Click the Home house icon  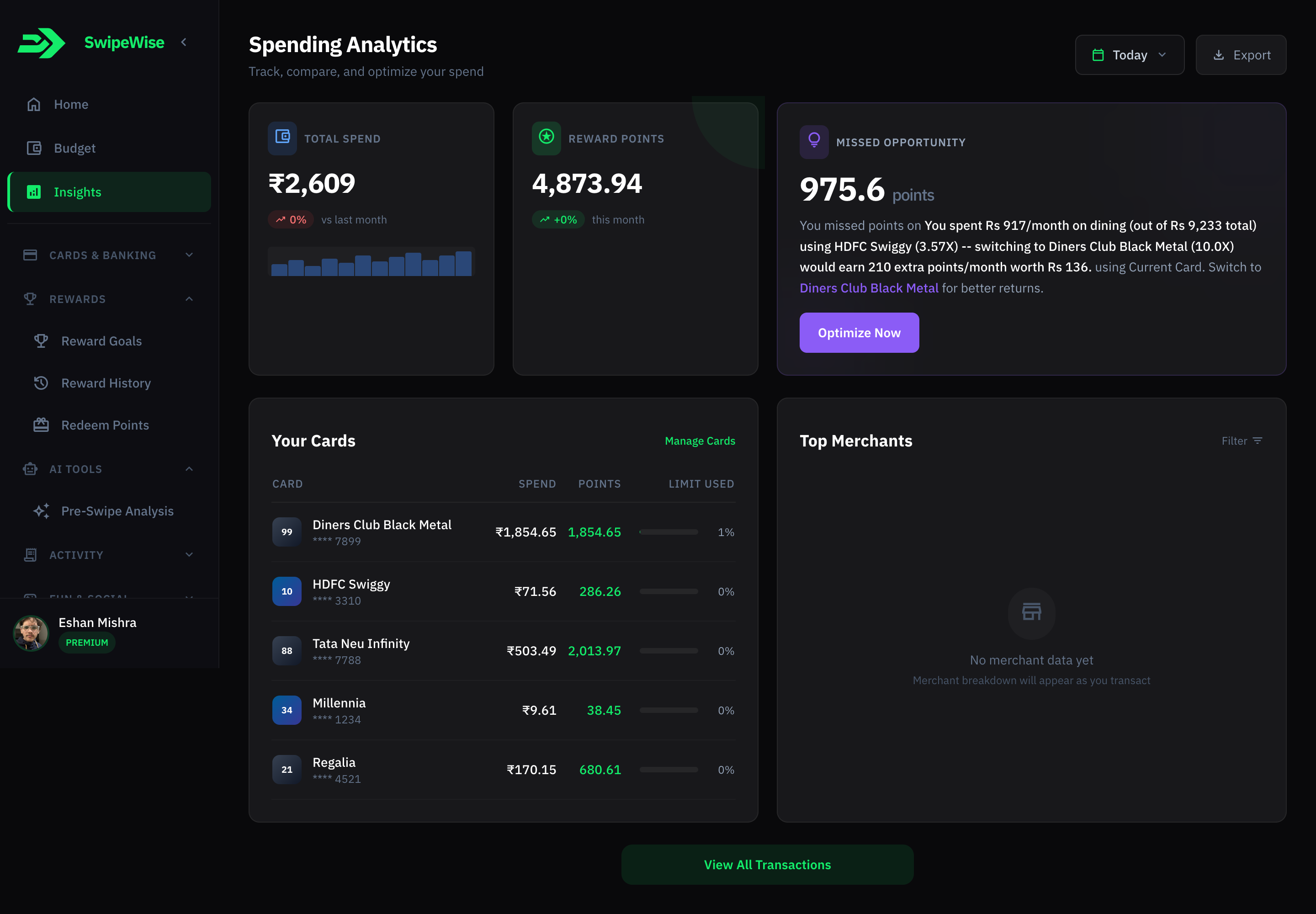[34, 104]
